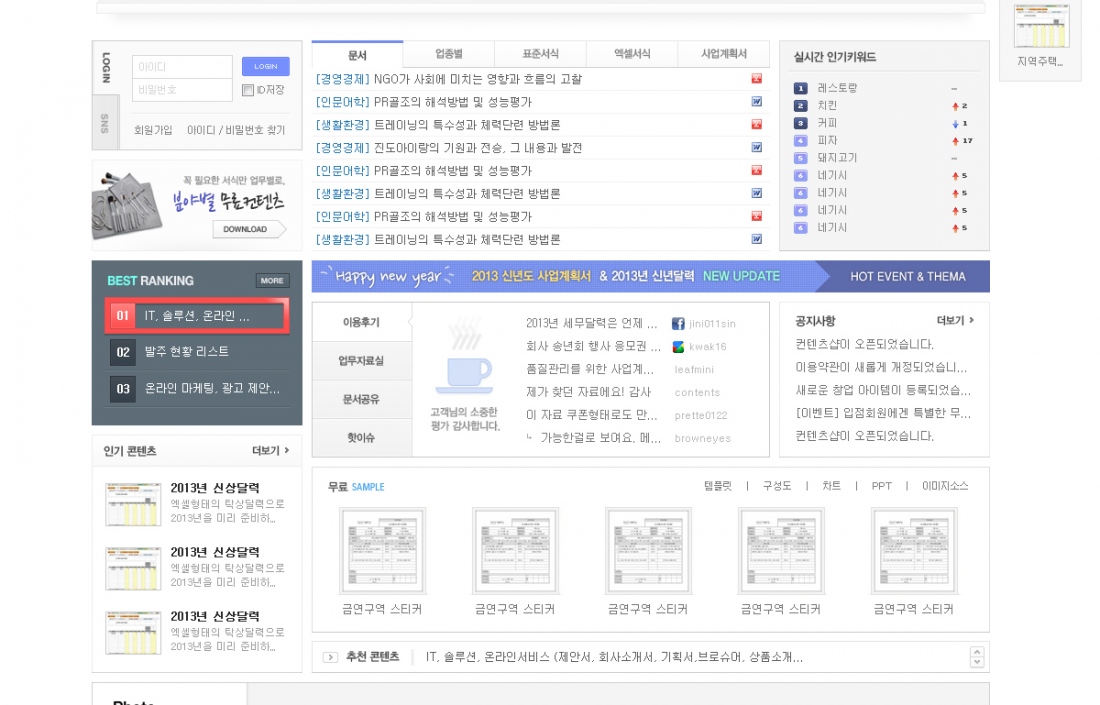Click the PDF icon beside the NGO document
Screen dimensions: 1100x705
[757, 79]
